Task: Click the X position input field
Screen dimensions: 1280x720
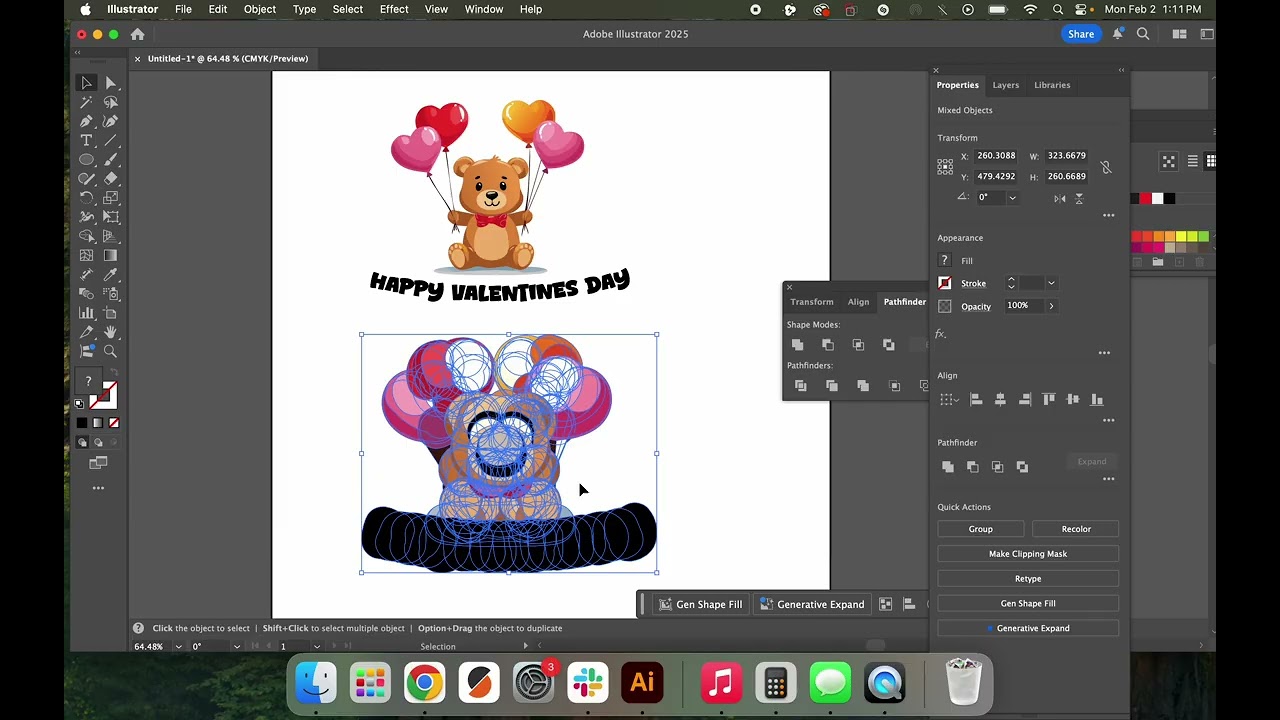Action: pos(996,156)
